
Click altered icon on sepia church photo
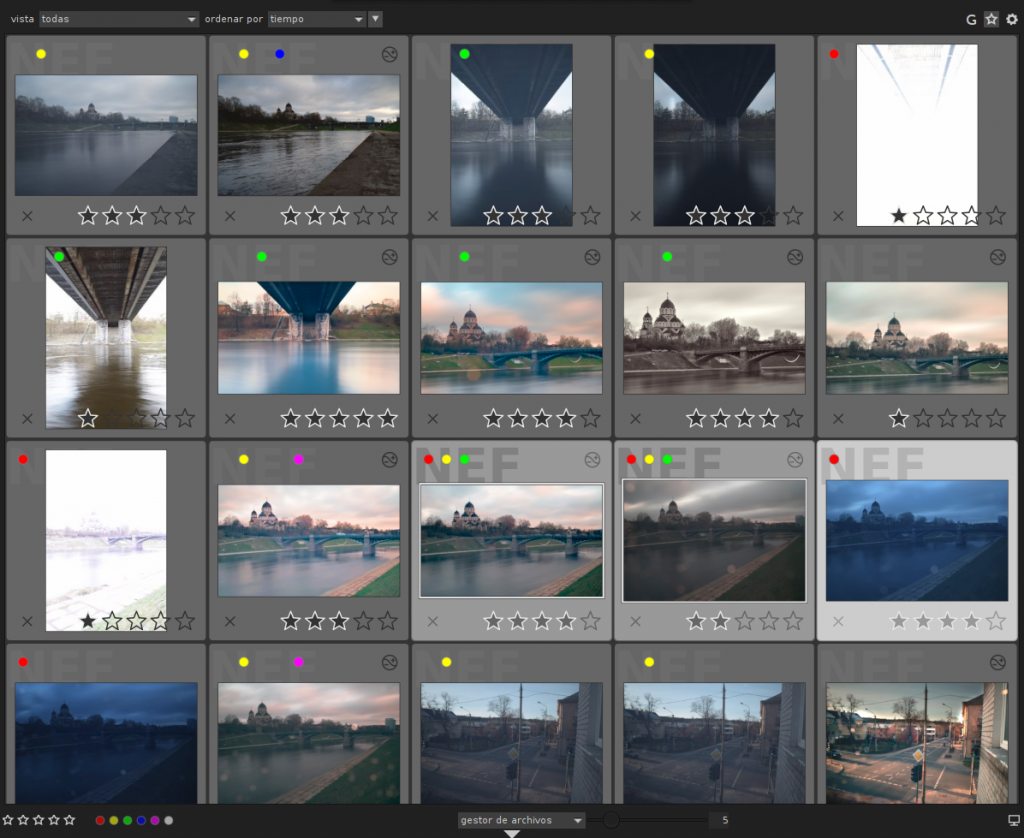pos(795,257)
